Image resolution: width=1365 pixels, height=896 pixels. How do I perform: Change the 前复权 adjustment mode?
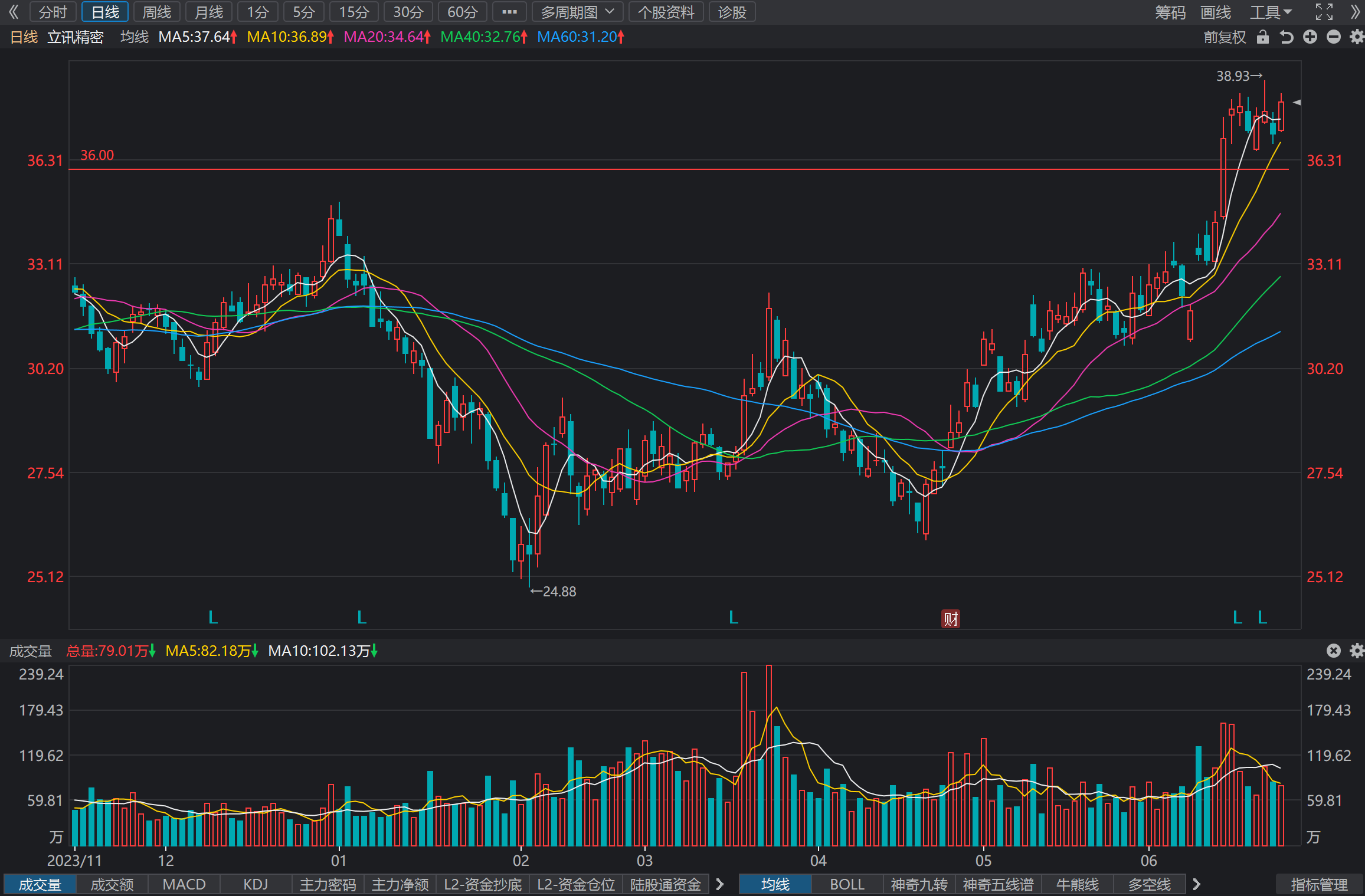(1225, 37)
